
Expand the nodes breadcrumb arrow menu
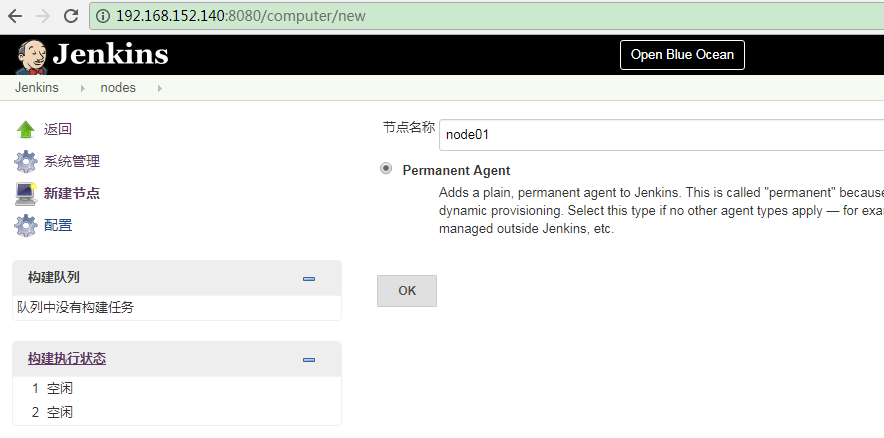pyautogui.click(x=159, y=88)
